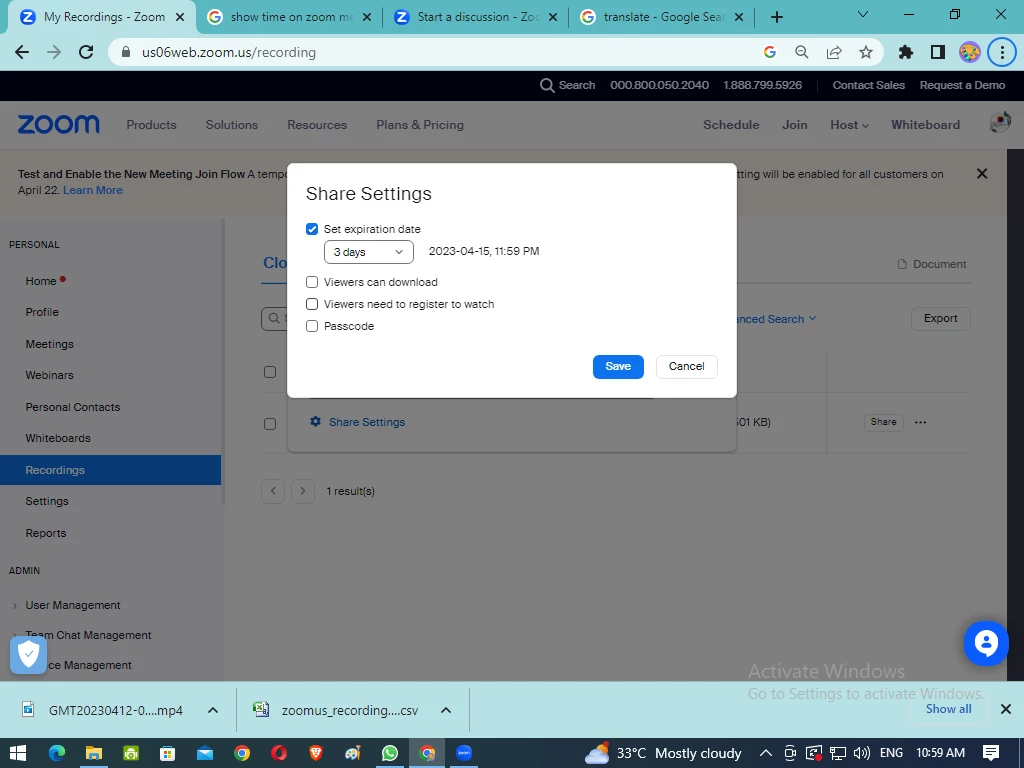Screen dimensions: 1024x768
Task: Open the Contact Sales link
Action: (869, 86)
